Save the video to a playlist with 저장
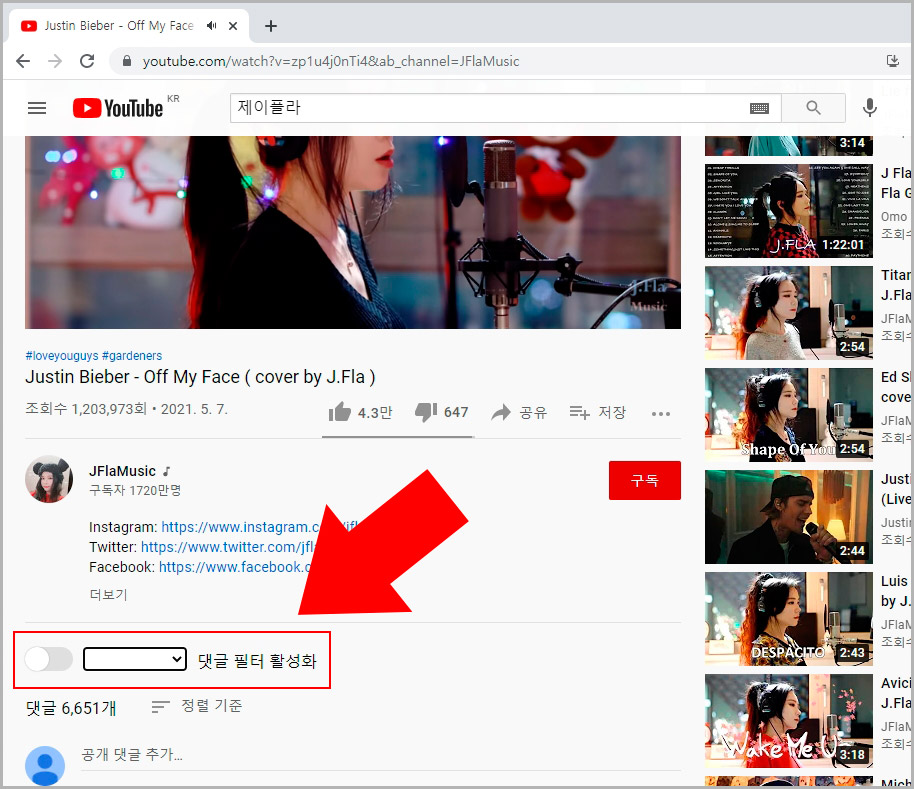 tap(597, 413)
